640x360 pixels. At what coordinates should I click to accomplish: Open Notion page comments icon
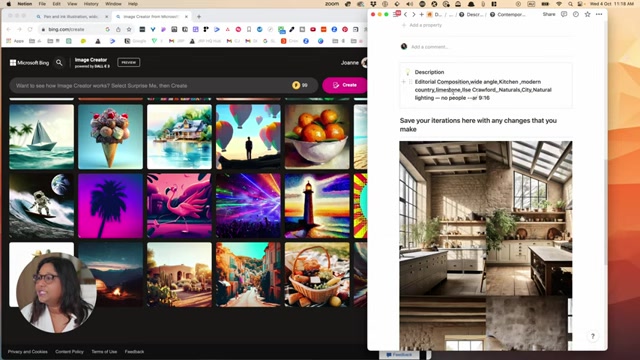pos(564,14)
